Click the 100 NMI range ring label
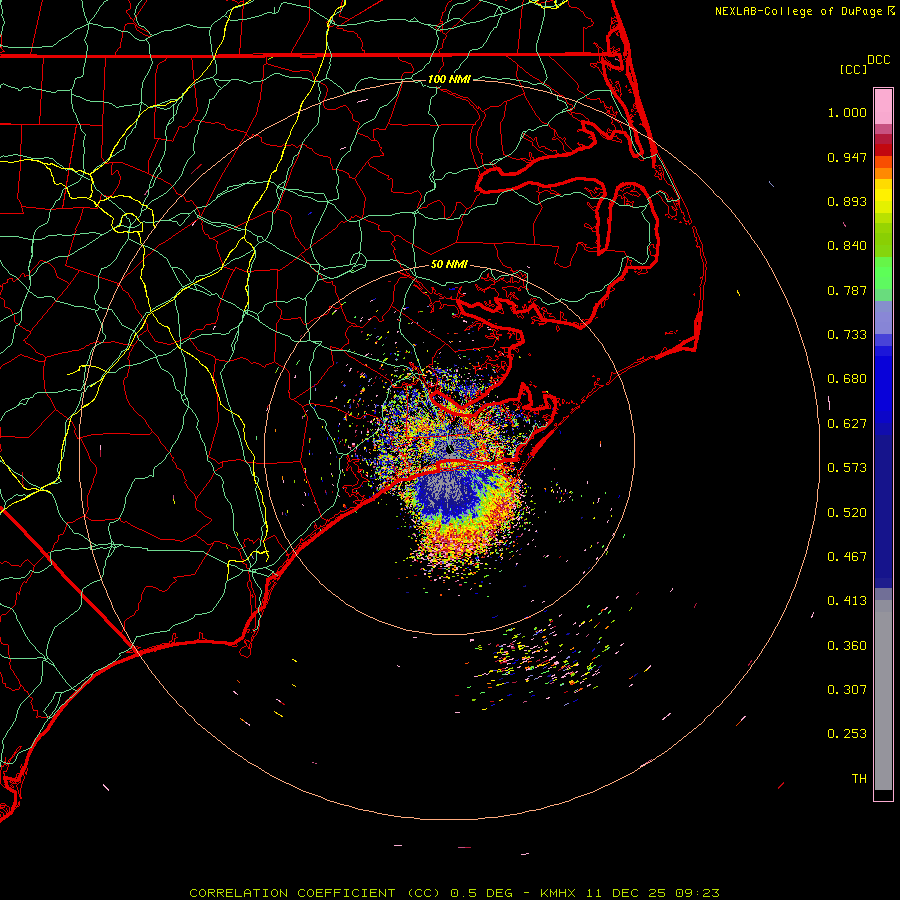 (449, 79)
